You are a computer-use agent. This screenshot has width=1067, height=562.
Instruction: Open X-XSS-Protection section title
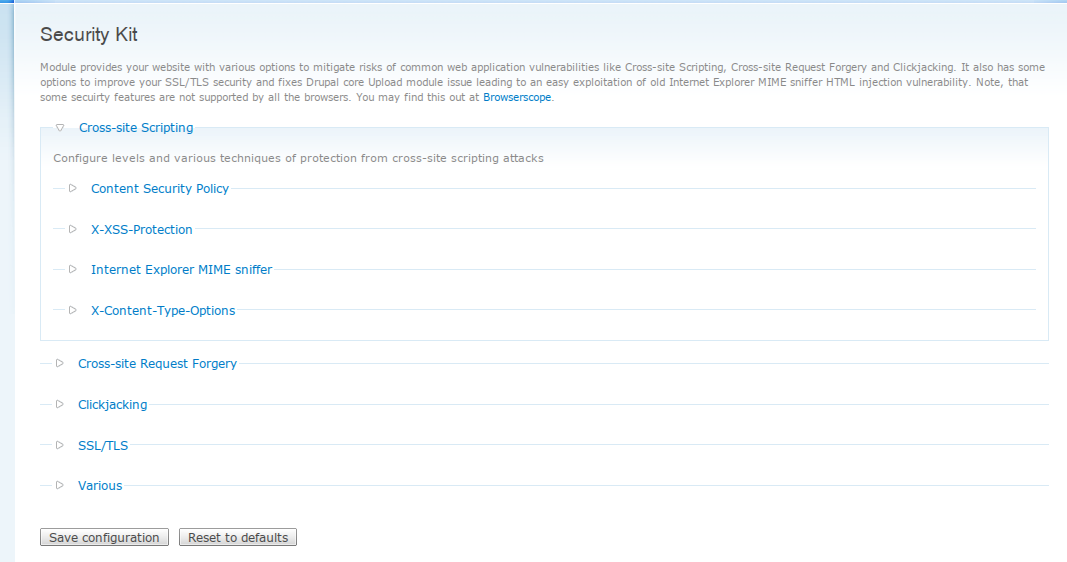[142, 229]
